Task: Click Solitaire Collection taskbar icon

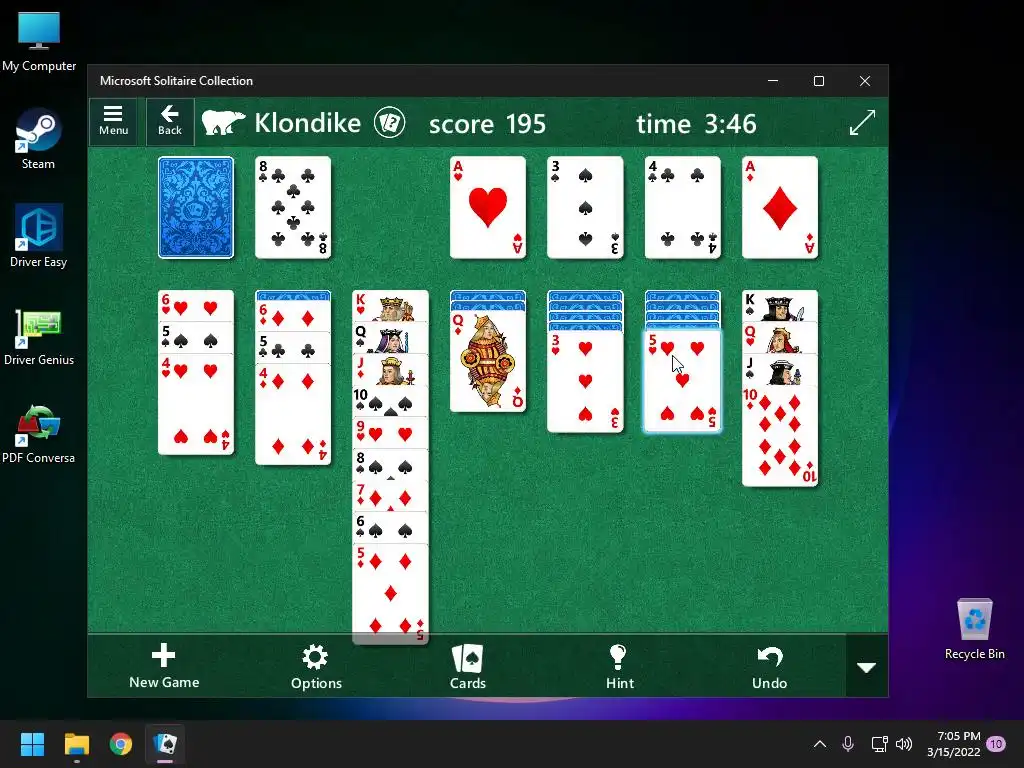Action: tap(165, 744)
